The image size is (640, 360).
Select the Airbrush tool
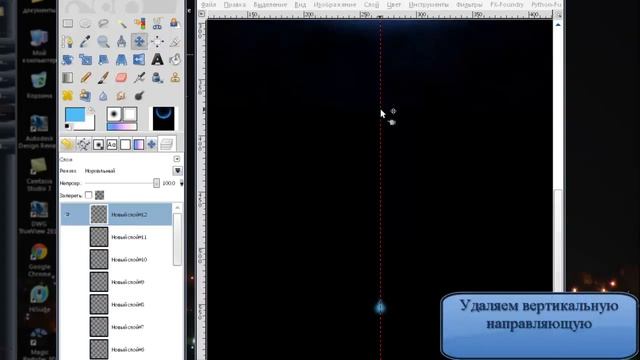pos(140,78)
